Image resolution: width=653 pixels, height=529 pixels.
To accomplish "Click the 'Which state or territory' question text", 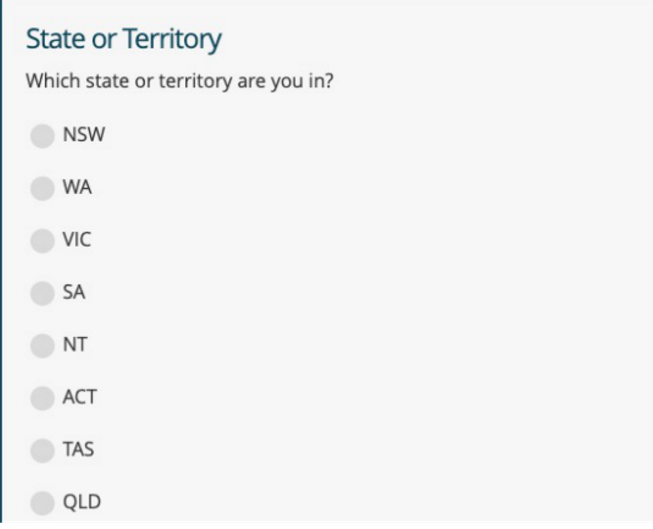I will click(179, 81).
